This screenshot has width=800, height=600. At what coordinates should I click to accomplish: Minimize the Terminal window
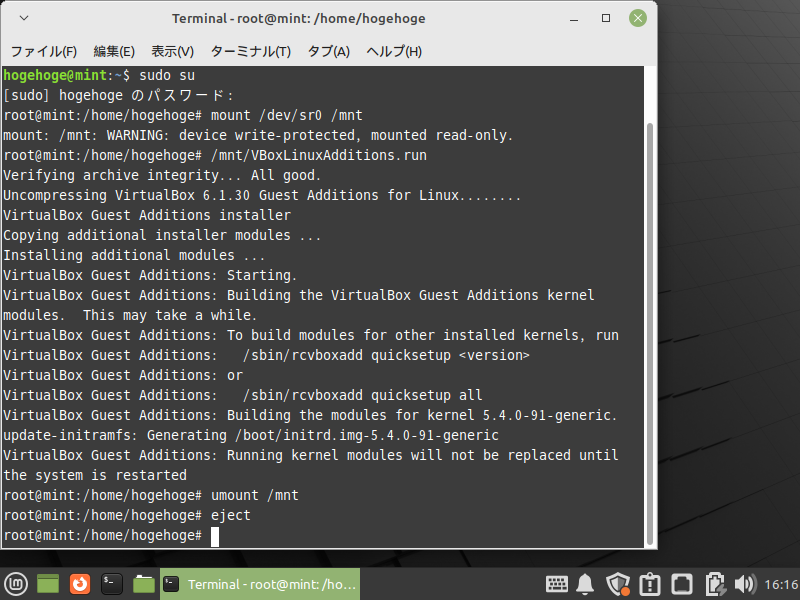(574, 19)
